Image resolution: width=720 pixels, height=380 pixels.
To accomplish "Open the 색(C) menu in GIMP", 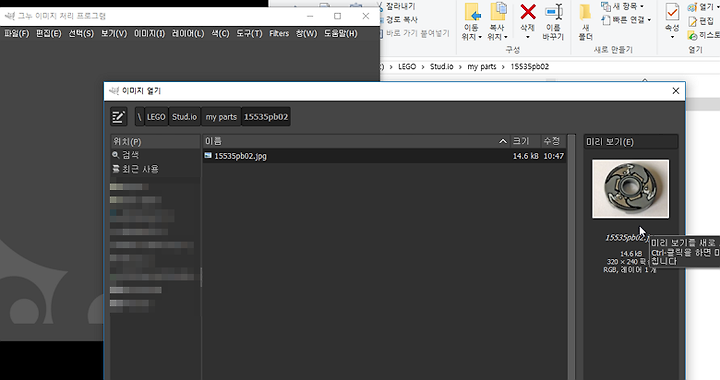I will click(x=220, y=34).
